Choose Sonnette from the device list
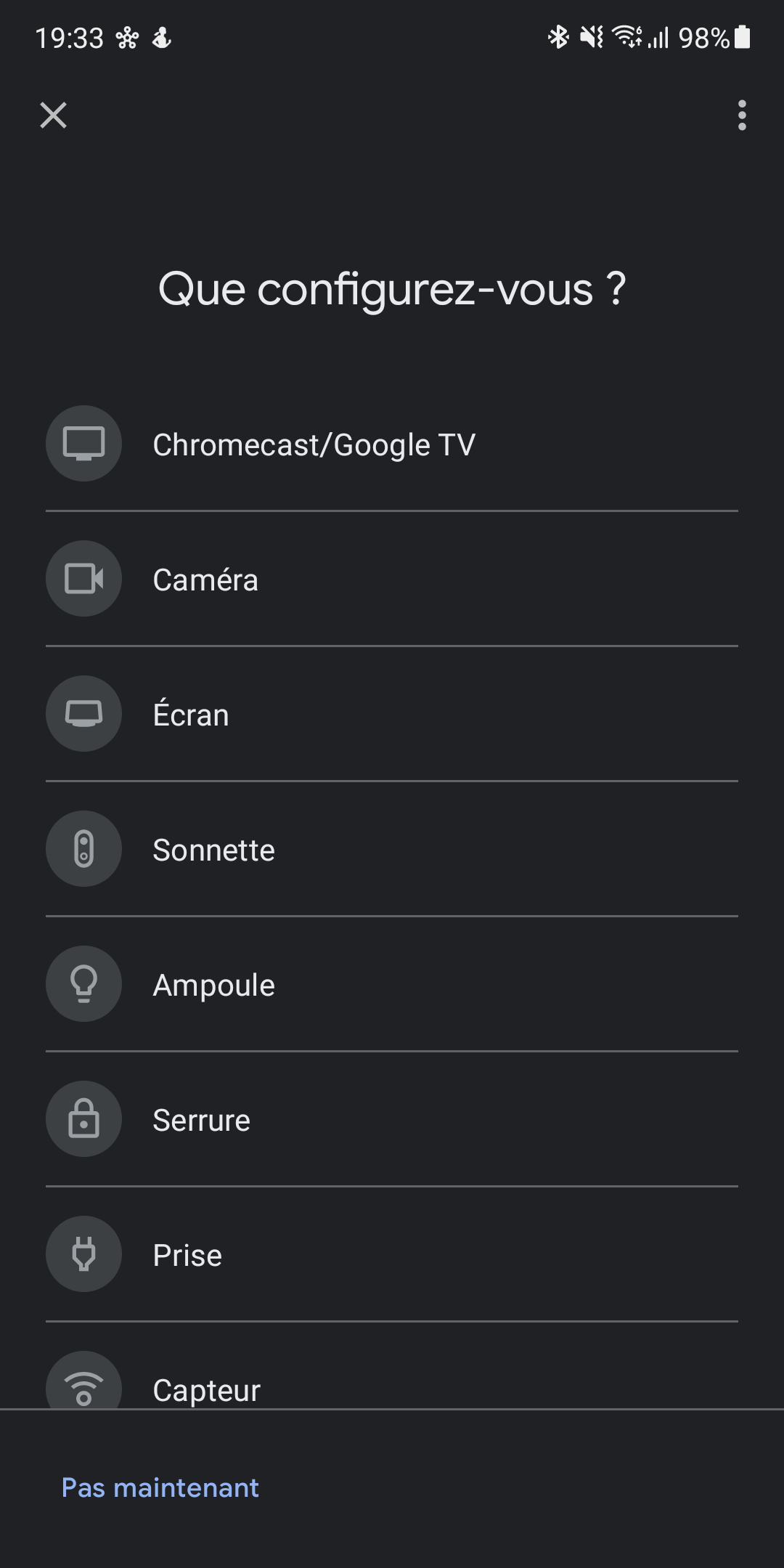 (x=392, y=849)
